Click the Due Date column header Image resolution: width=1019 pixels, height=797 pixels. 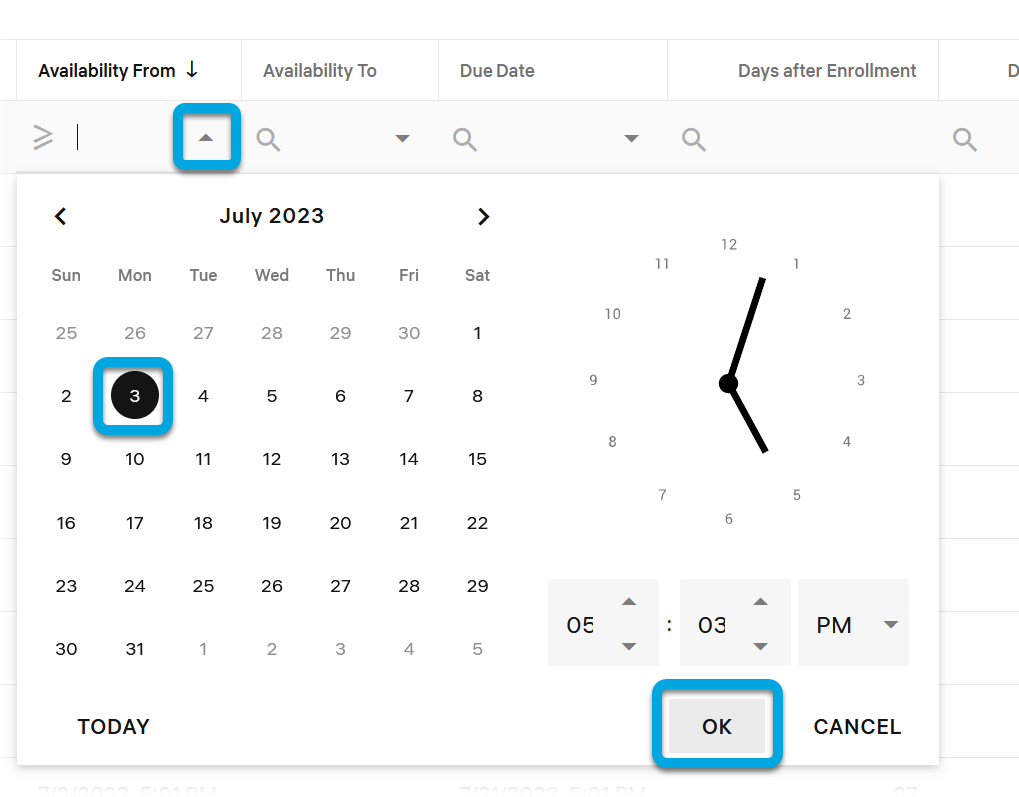click(x=497, y=71)
